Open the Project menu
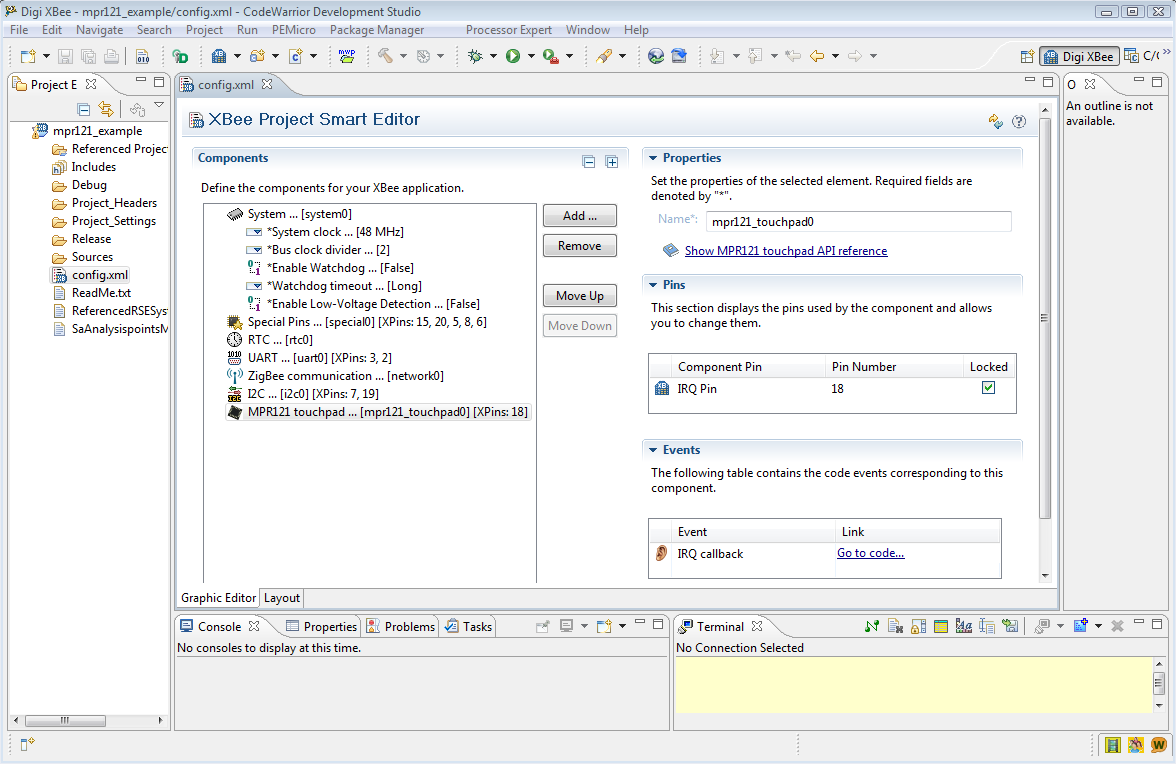This screenshot has height=764, width=1176. pos(204,30)
